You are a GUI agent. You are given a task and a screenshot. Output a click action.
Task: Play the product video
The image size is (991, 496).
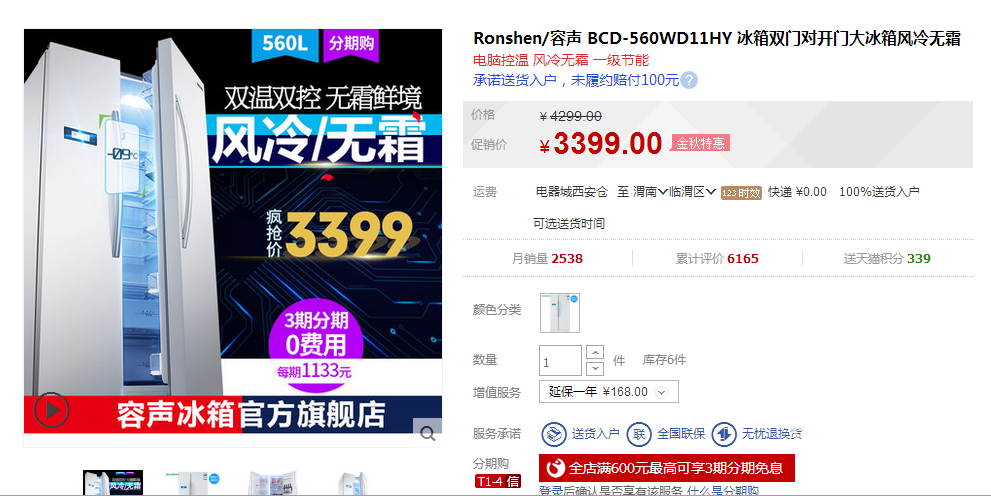tap(51, 410)
